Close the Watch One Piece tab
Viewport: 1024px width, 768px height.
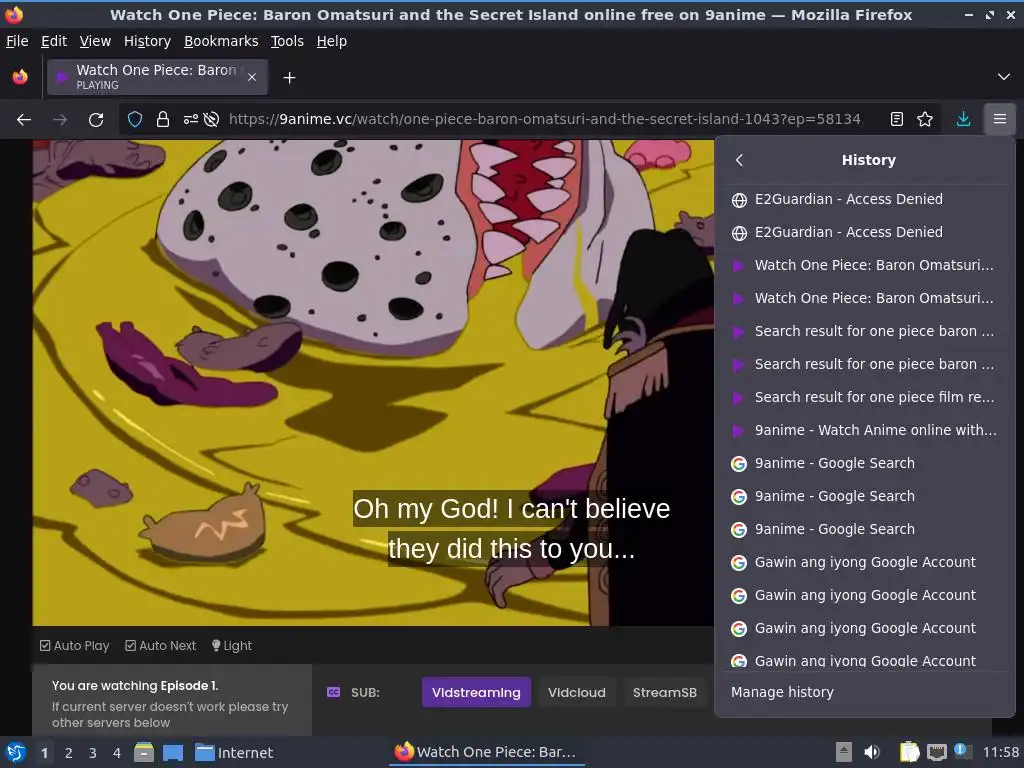point(252,77)
